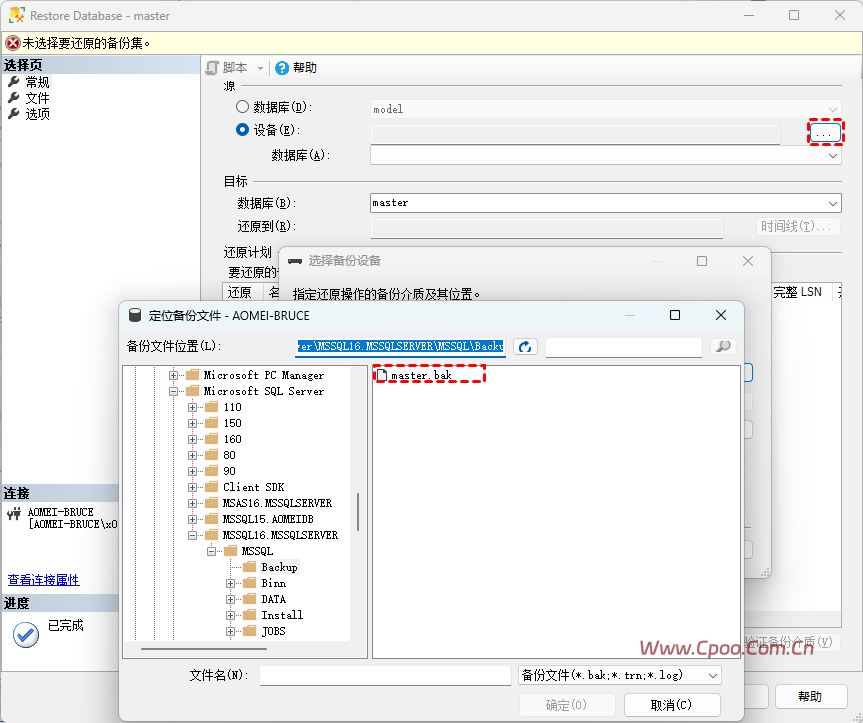Click the 定位备份文件 title database icon
The width and height of the screenshot is (863, 723).
click(135, 315)
